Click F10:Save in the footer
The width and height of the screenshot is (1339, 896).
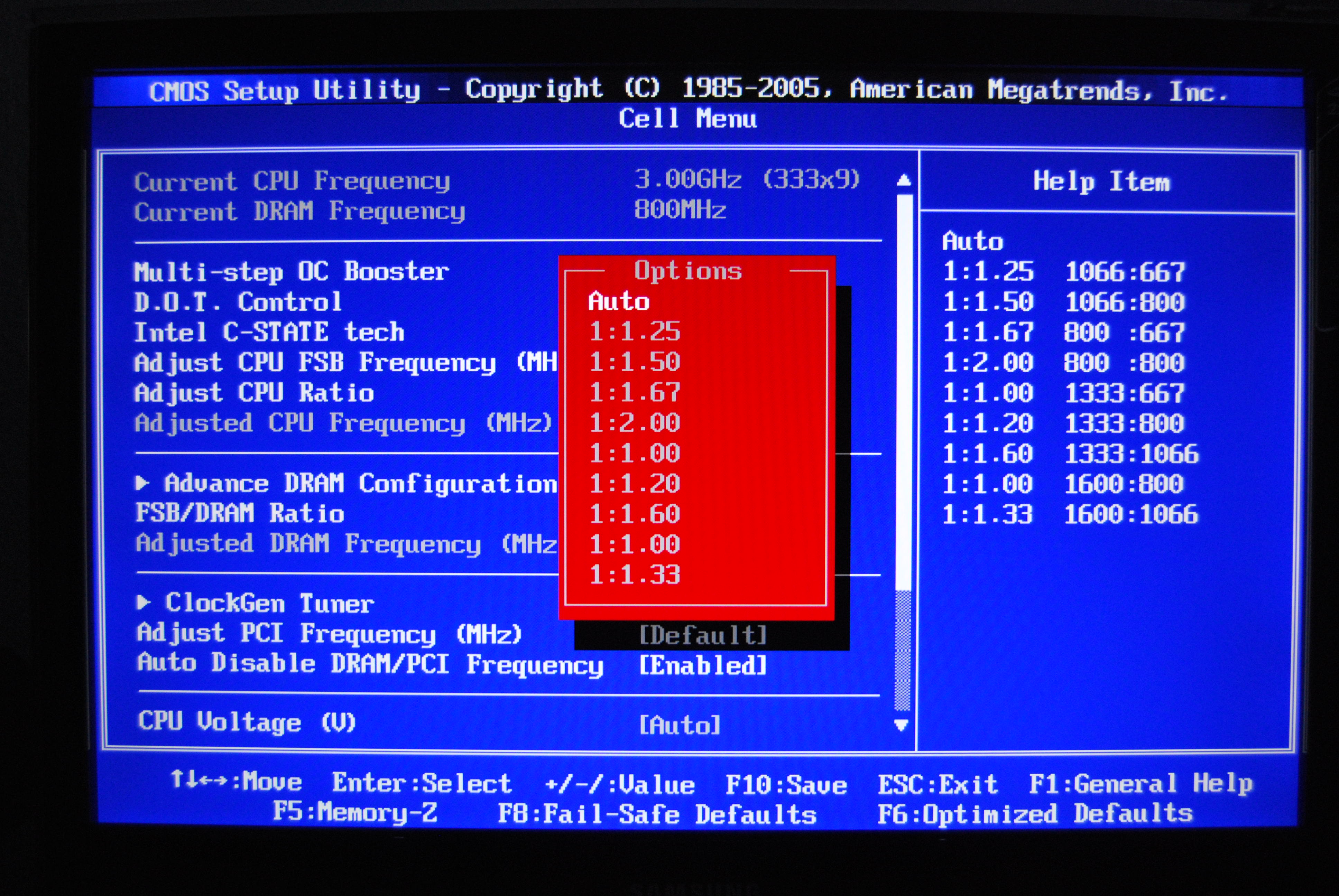pyautogui.click(x=786, y=785)
